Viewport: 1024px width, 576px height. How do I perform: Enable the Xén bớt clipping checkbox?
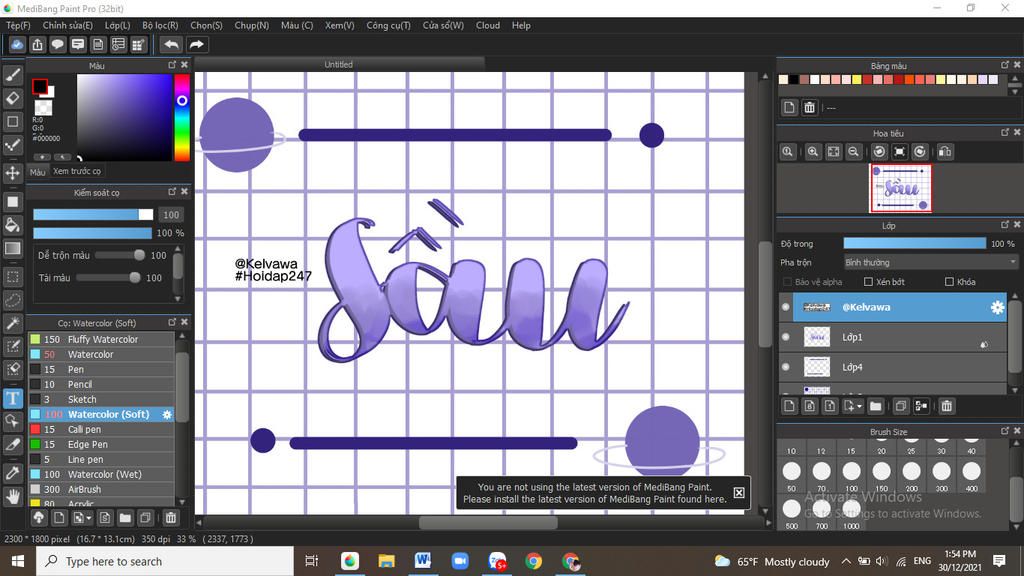tap(868, 281)
